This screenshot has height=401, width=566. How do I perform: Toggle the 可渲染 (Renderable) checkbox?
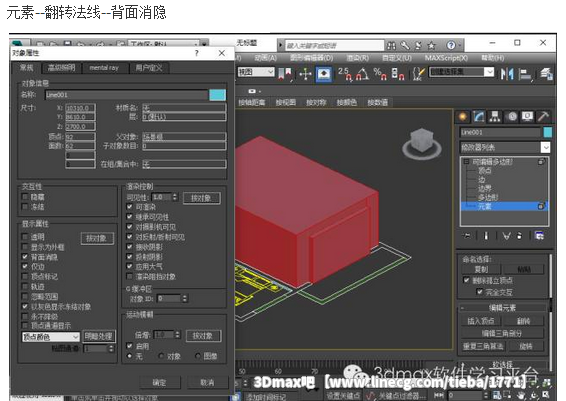[130, 207]
